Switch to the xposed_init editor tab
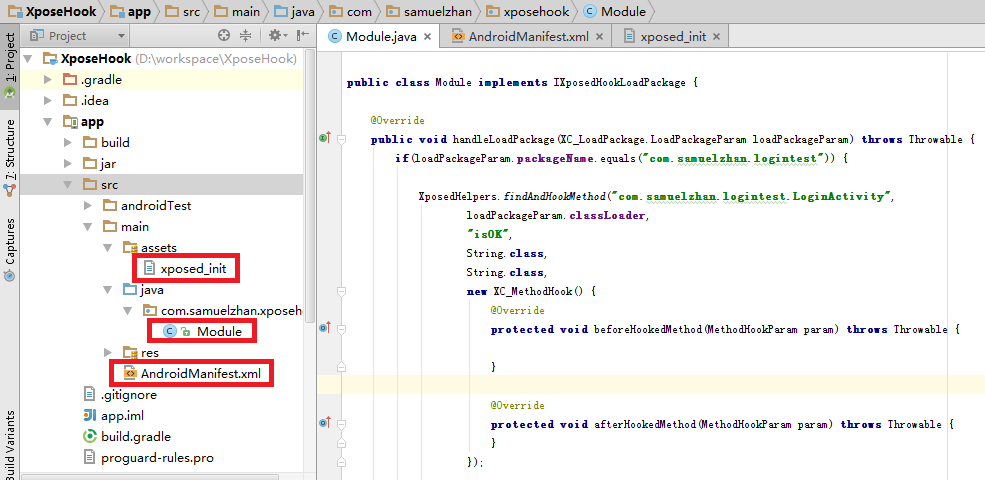The image size is (985, 480). (672, 37)
